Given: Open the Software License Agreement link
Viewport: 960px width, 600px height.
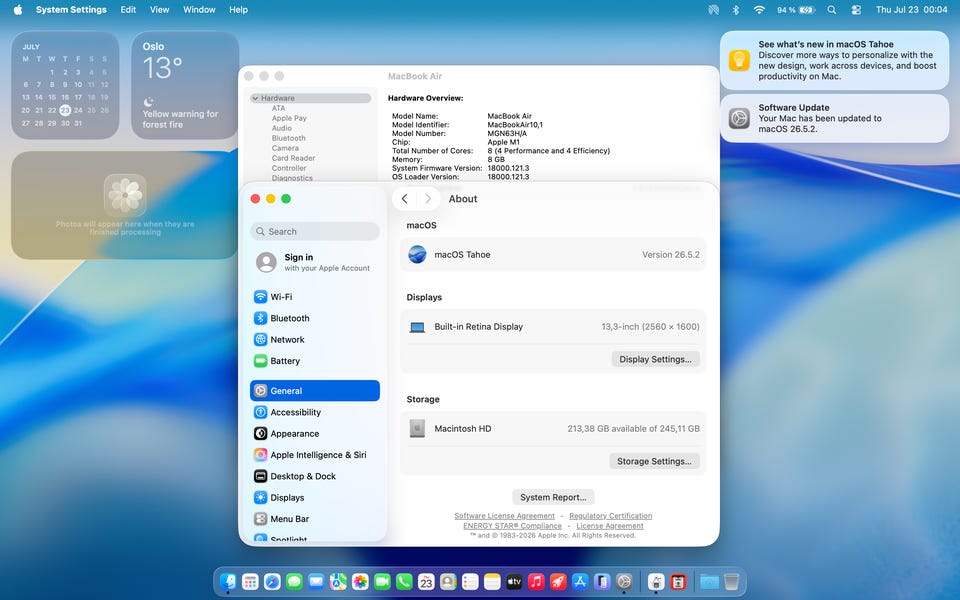Looking at the screenshot, I should 504,516.
